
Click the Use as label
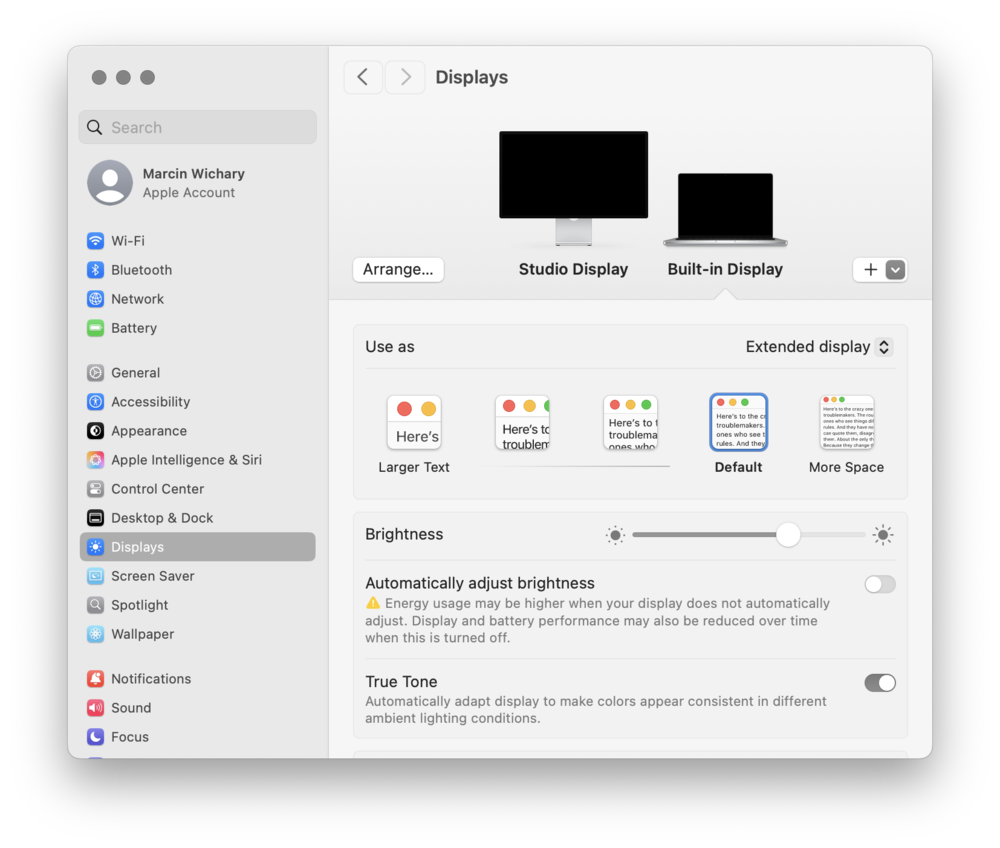(x=390, y=347)
